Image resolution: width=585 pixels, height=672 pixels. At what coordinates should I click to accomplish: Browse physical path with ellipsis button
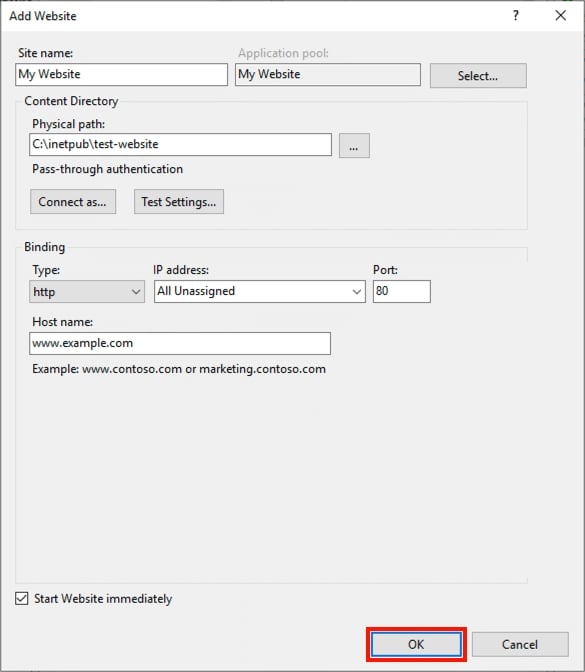(354, 146)
